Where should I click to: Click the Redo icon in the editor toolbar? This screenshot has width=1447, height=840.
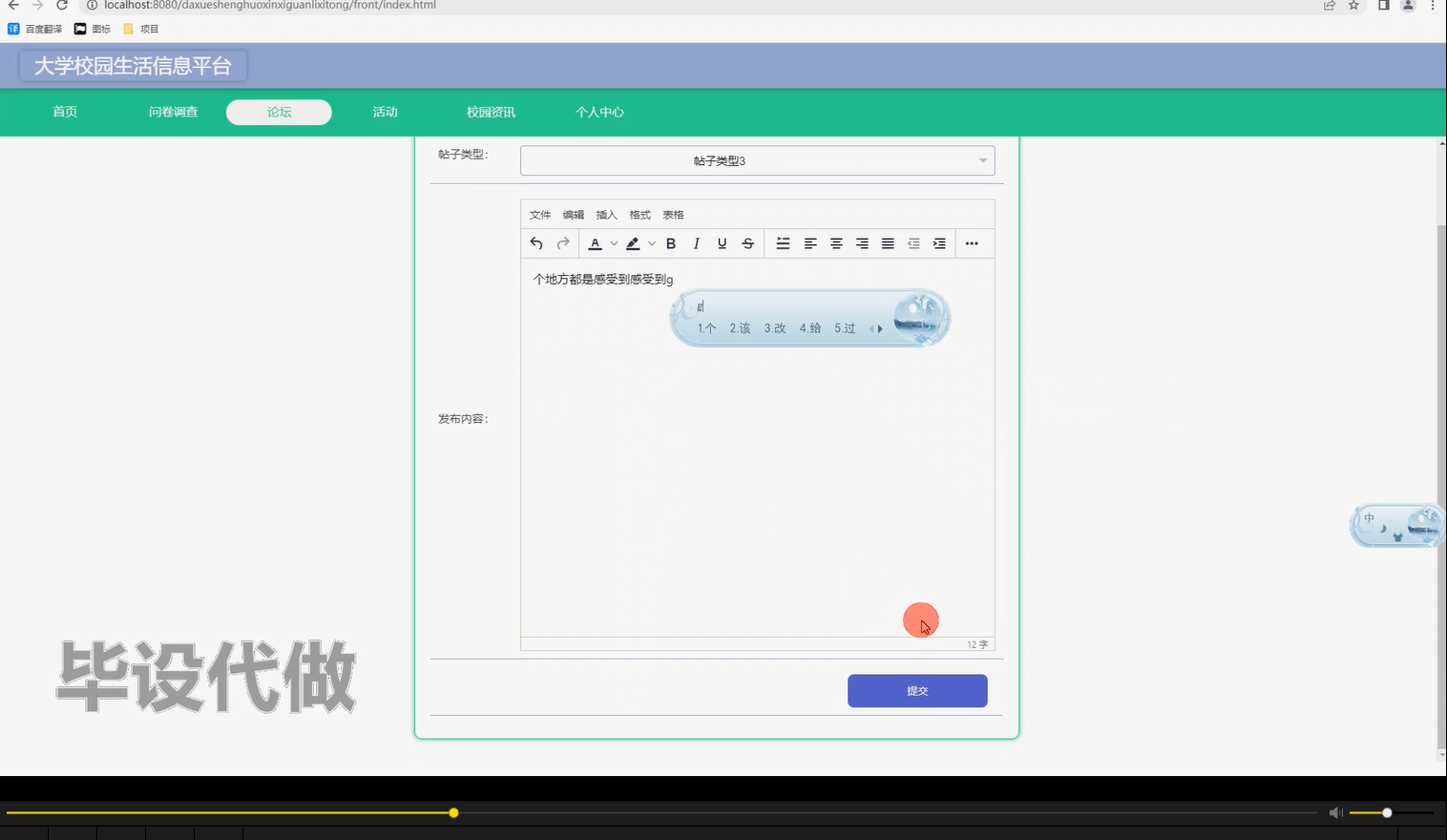561,243
